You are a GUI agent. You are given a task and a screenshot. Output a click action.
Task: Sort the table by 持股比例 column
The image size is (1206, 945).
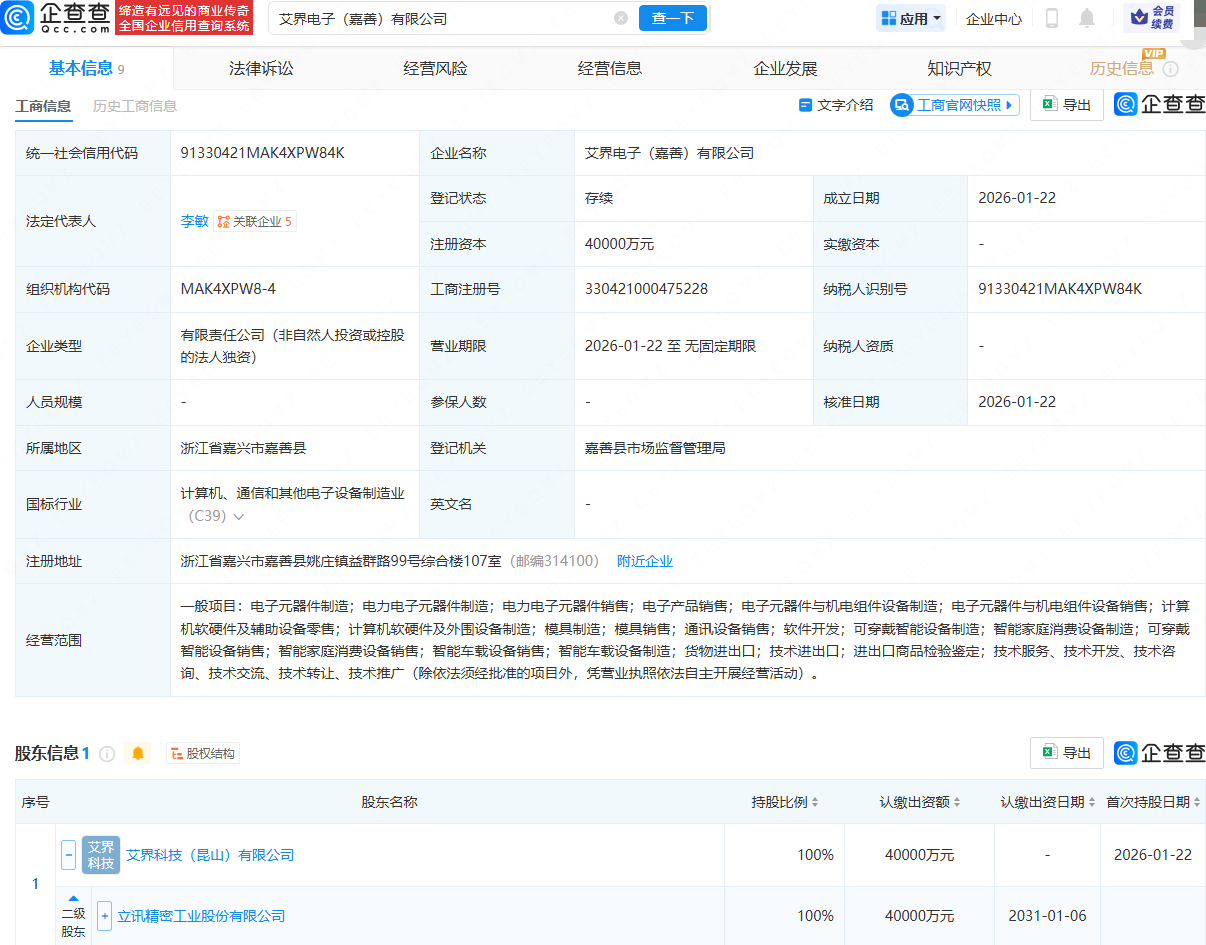click(x=785, y=802)
